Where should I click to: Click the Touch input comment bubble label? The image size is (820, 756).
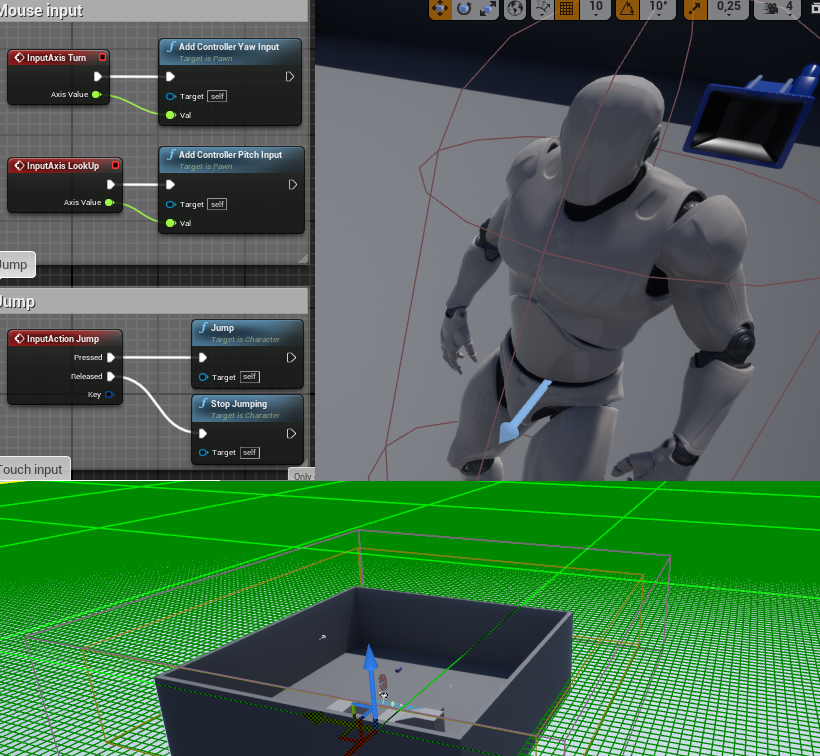pos(34,469)
